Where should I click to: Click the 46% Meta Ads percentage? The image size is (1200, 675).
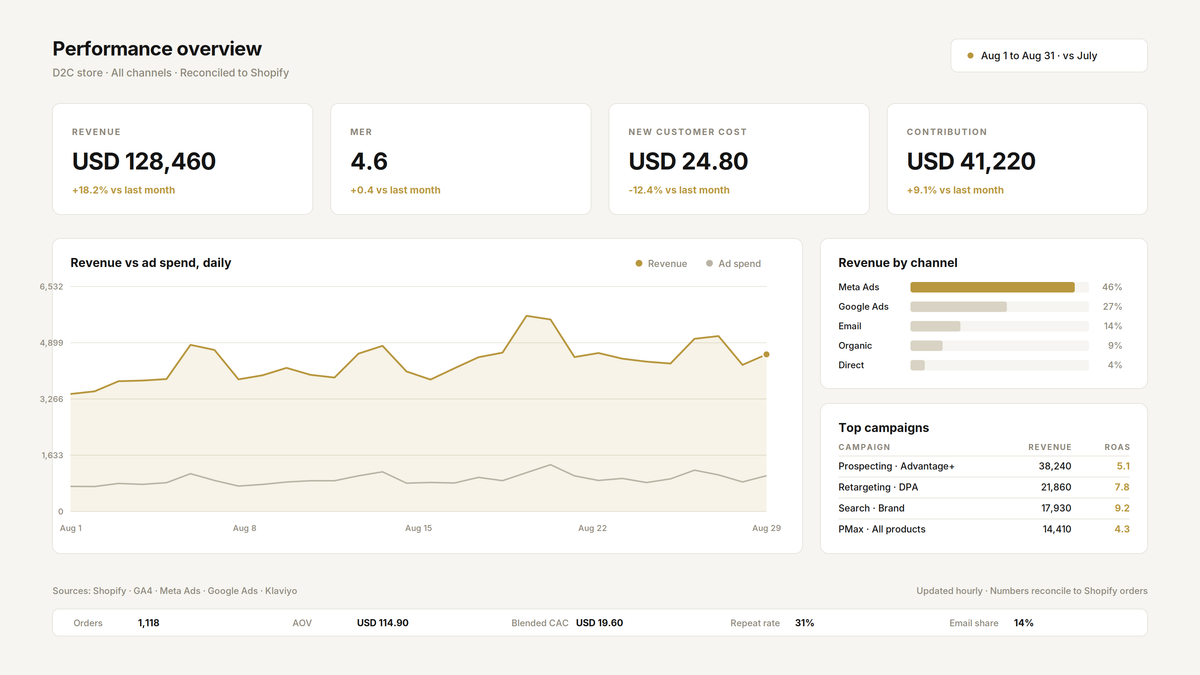(1112, 287)
